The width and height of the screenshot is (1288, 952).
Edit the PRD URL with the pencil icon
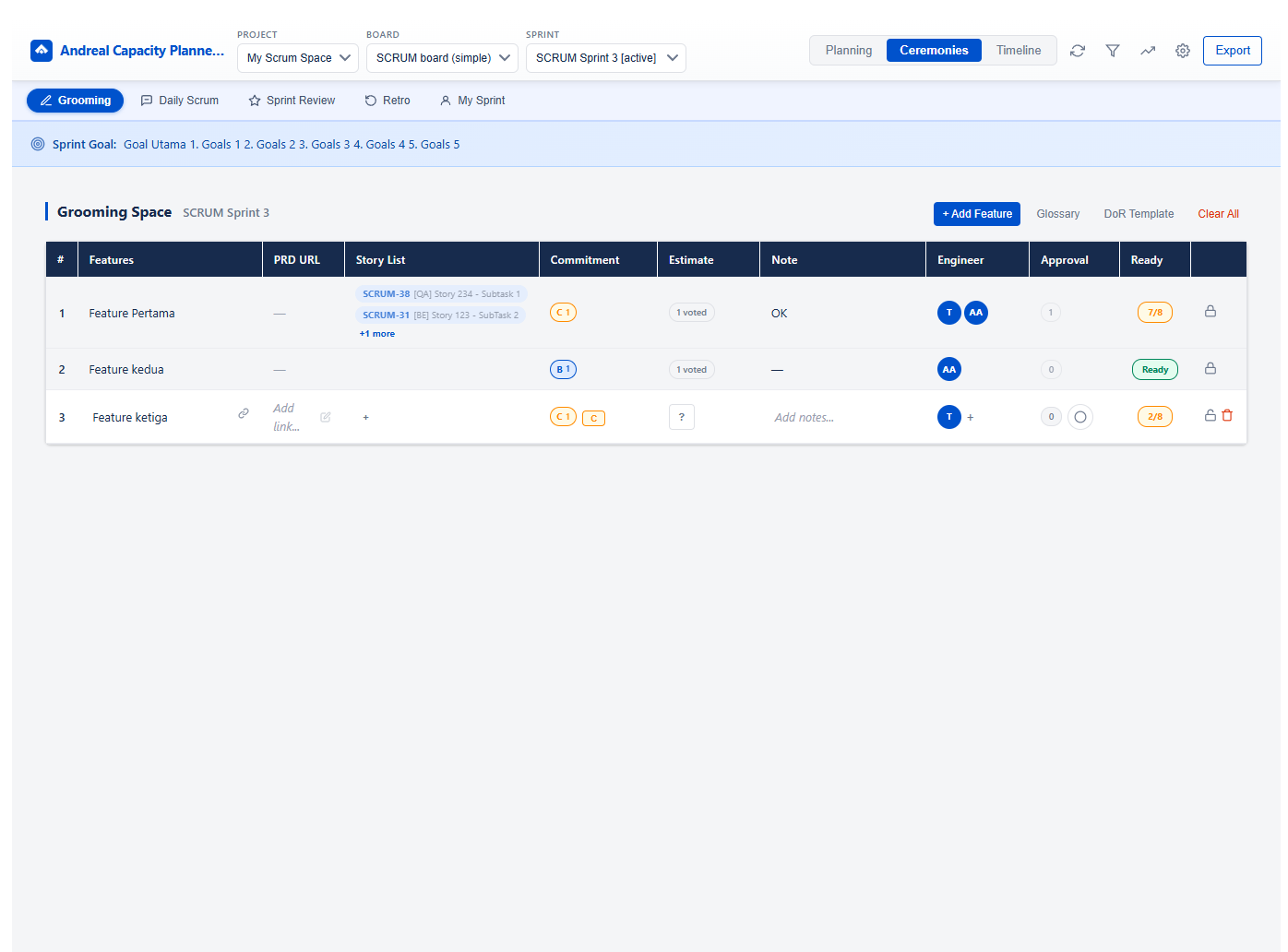point(326,417)
